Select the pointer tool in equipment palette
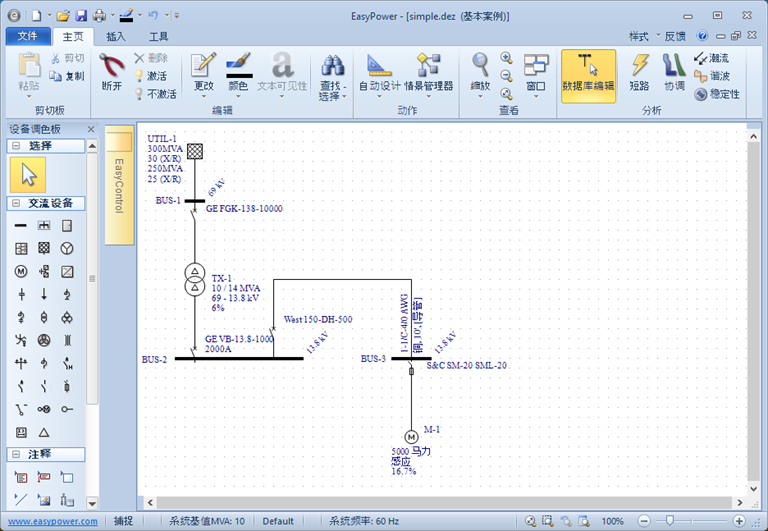 (x=28, y=174)
